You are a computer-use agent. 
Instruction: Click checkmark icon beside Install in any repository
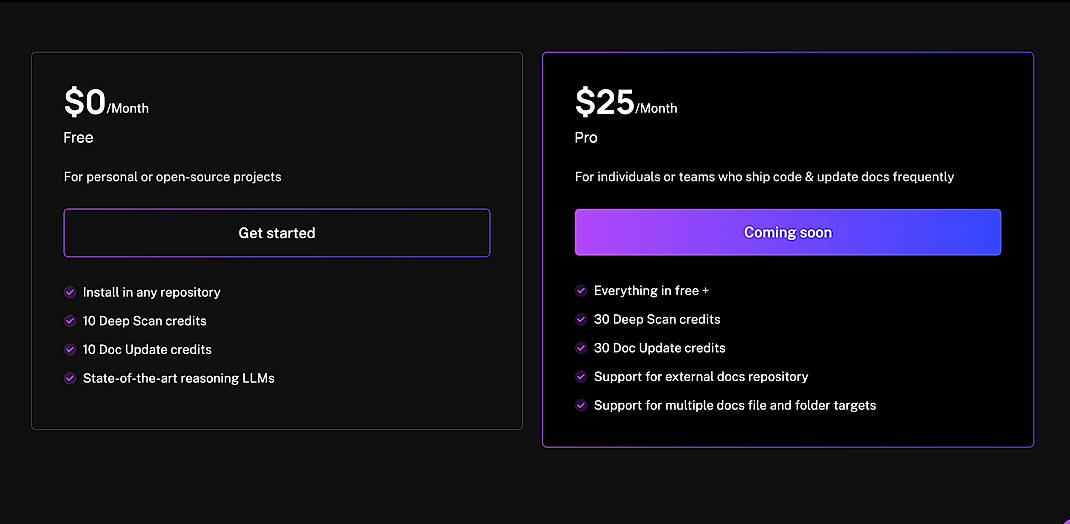pyautogui.click(x=70, y=292)
